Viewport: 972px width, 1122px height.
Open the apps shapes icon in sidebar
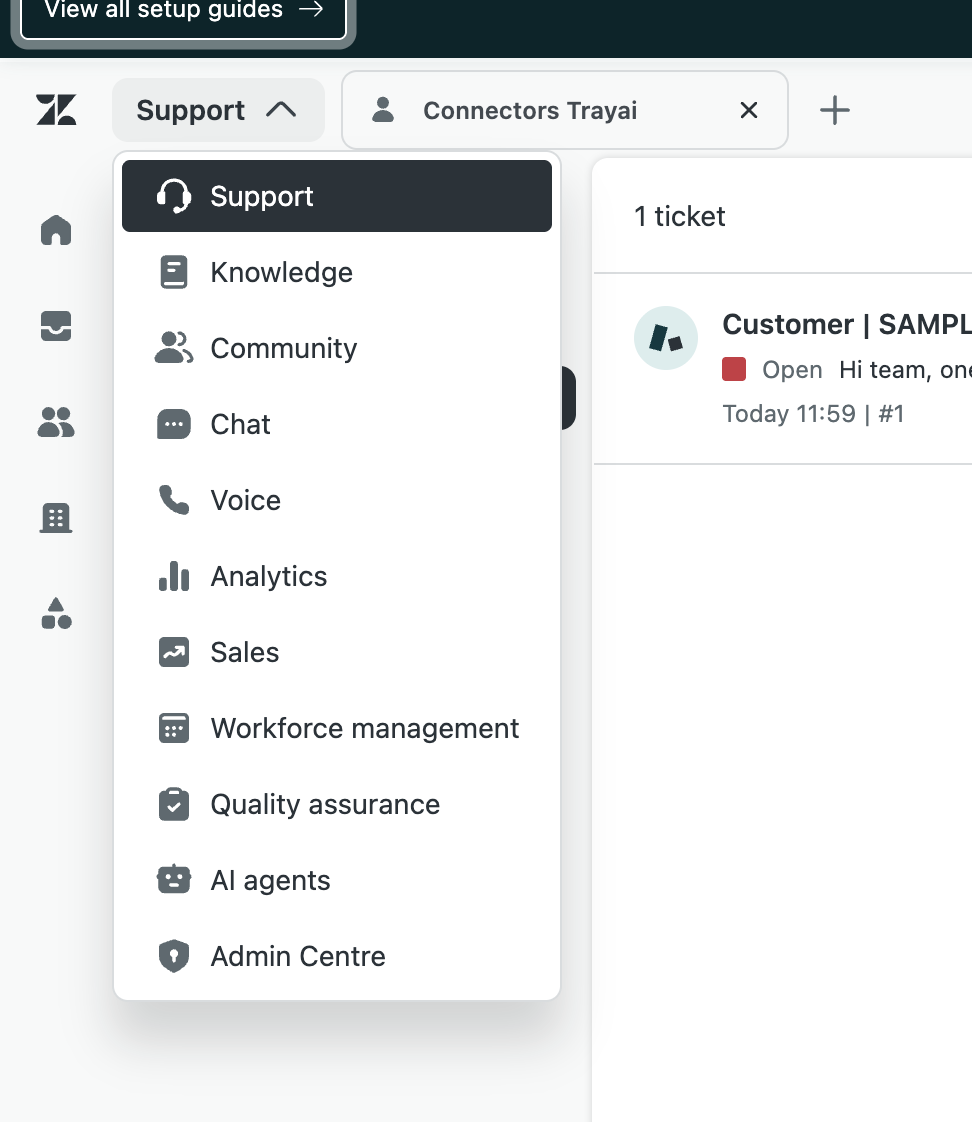(56, 613)
